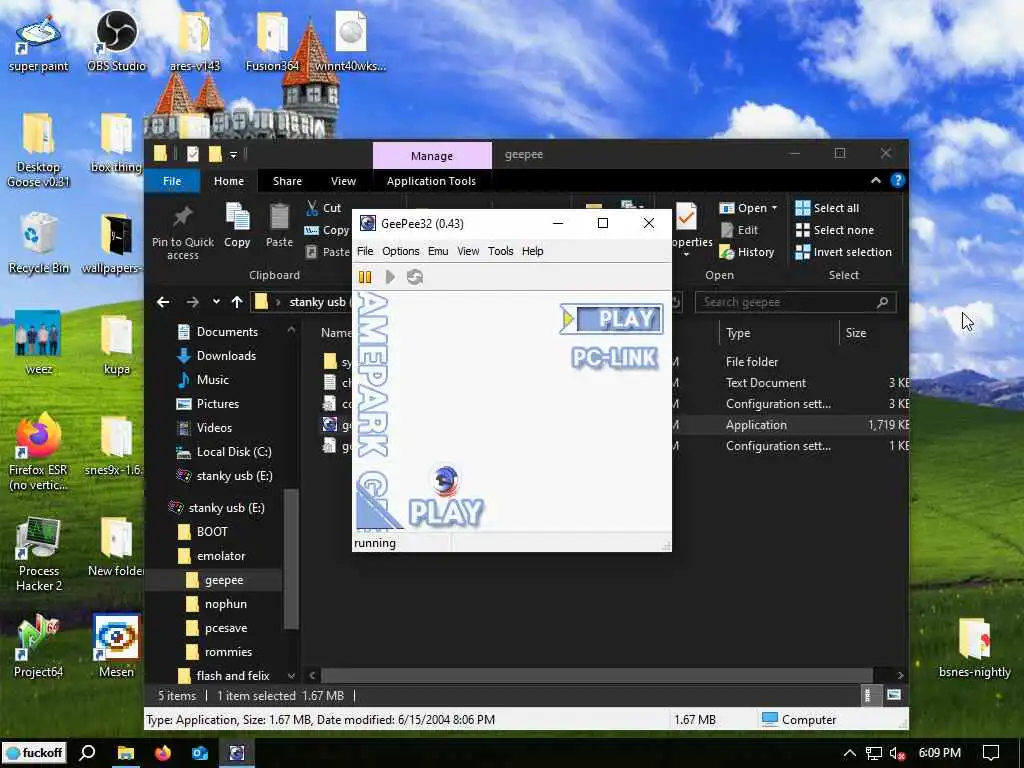Open the Application Tools tab
Screen dimensions: 1024x768
point(431,182)
